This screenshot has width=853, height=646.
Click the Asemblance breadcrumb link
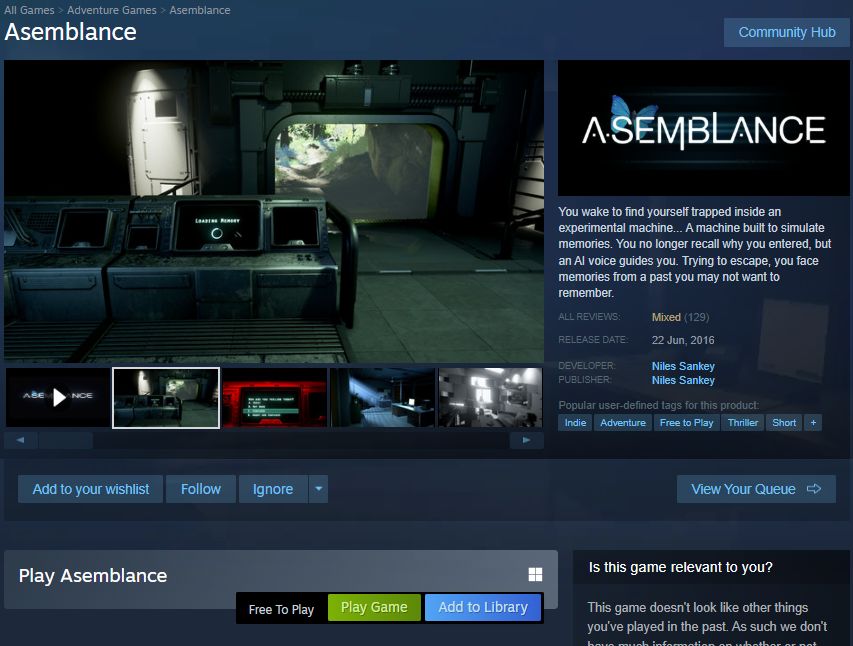[200, 10]
